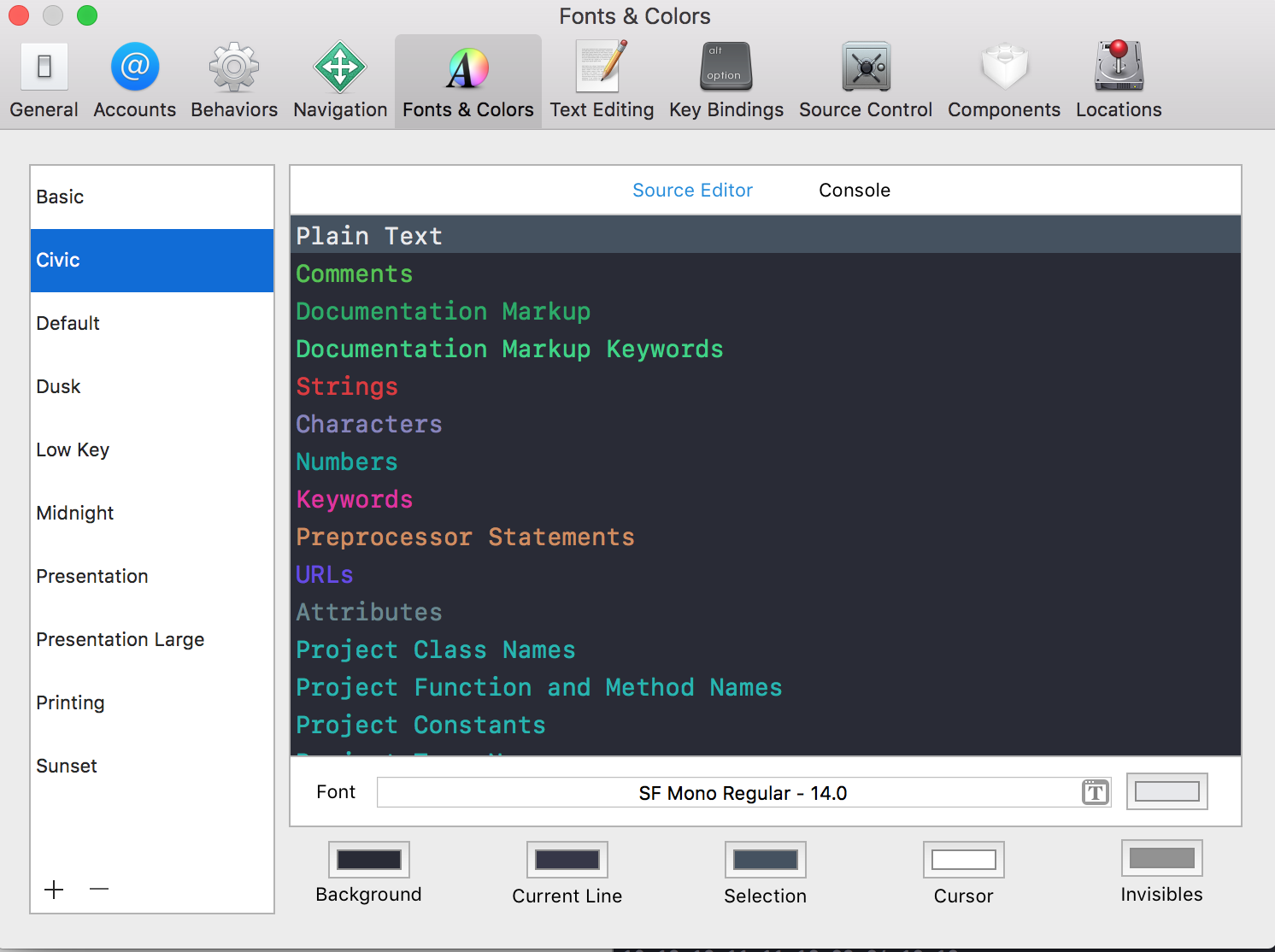Select the Printing theme

(152, 703)
